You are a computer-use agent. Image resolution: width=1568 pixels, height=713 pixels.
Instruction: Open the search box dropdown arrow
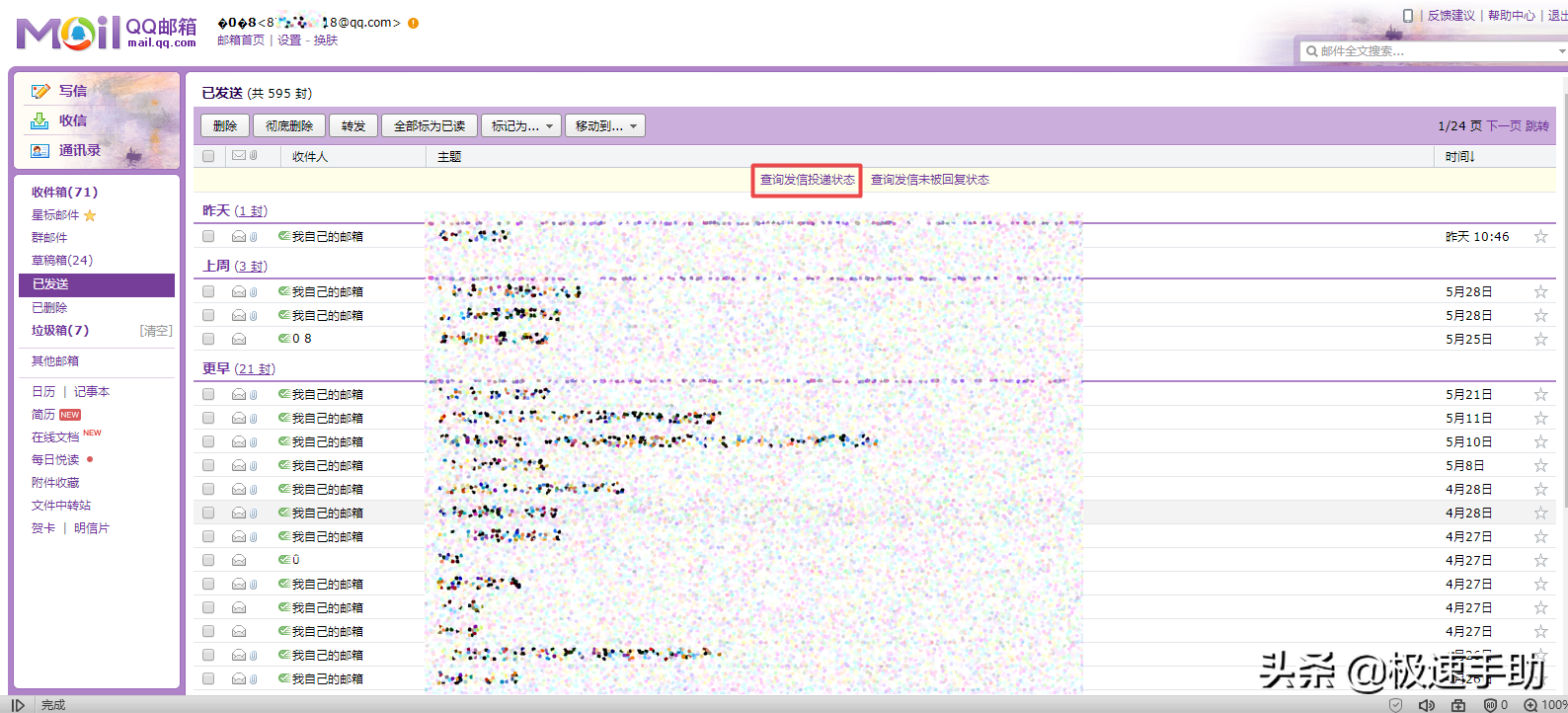[x=1562, y=50]
